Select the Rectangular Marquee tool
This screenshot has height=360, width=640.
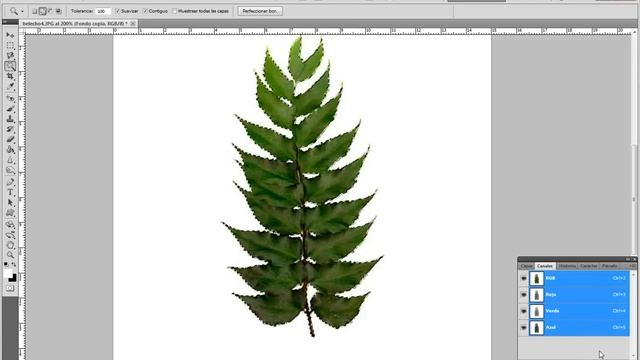(10, 46)
